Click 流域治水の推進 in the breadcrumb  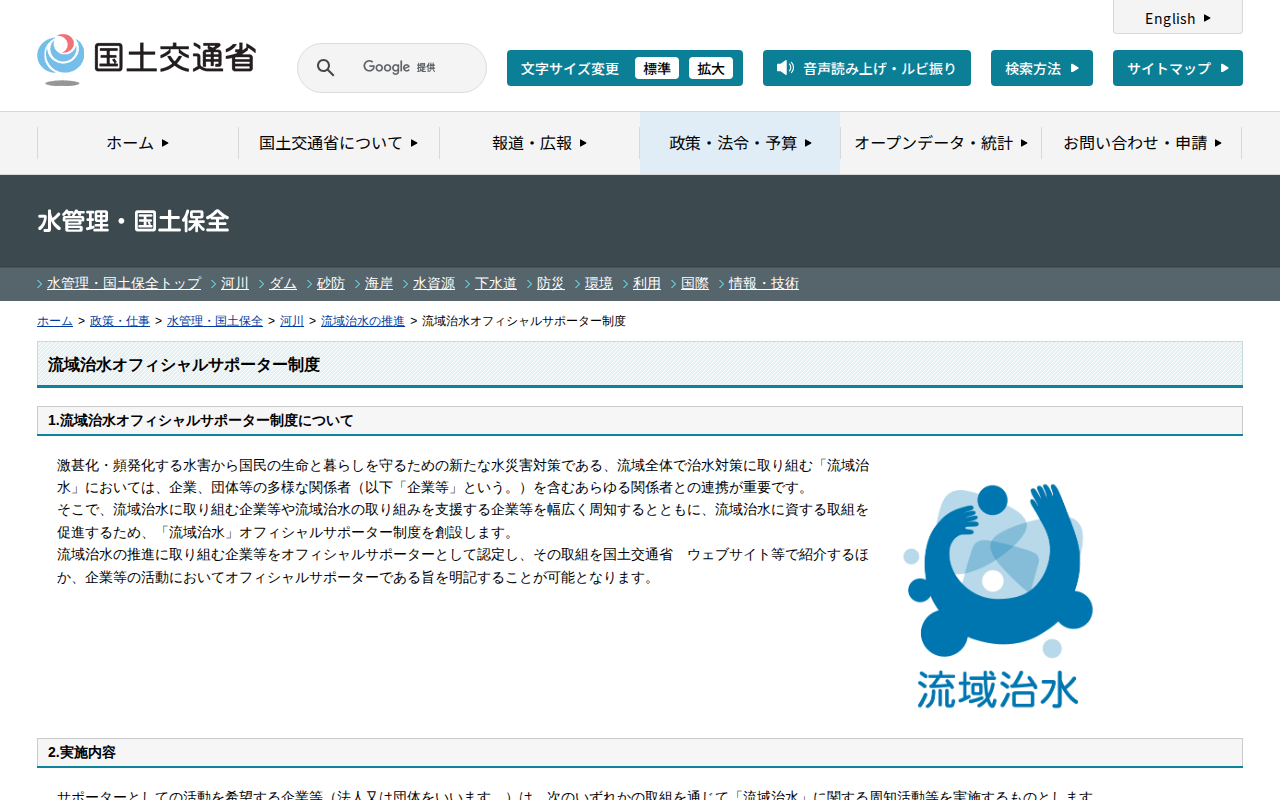click(363, 321)
